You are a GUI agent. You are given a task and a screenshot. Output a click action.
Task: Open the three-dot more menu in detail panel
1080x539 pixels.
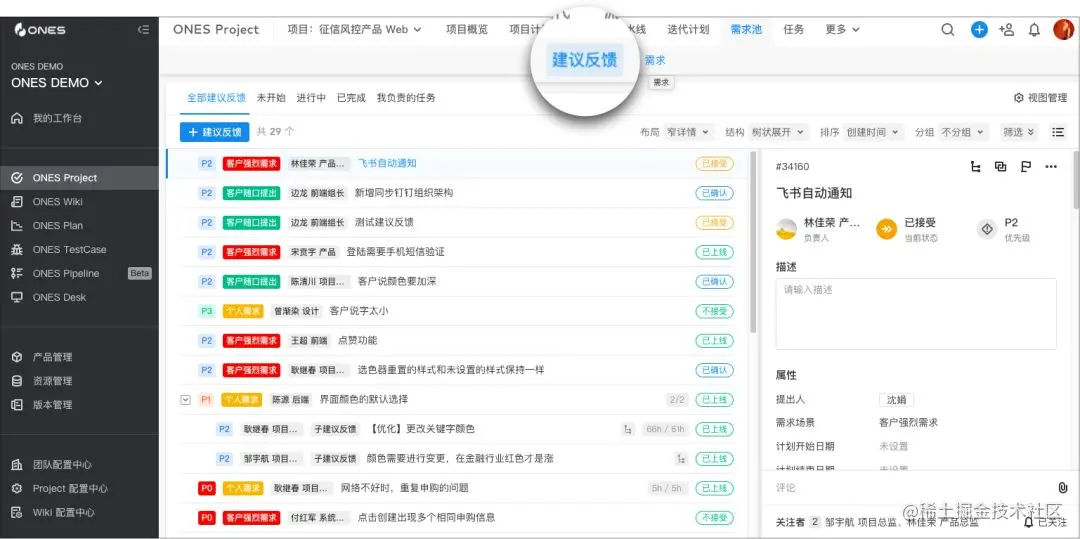pos(1050,167)
